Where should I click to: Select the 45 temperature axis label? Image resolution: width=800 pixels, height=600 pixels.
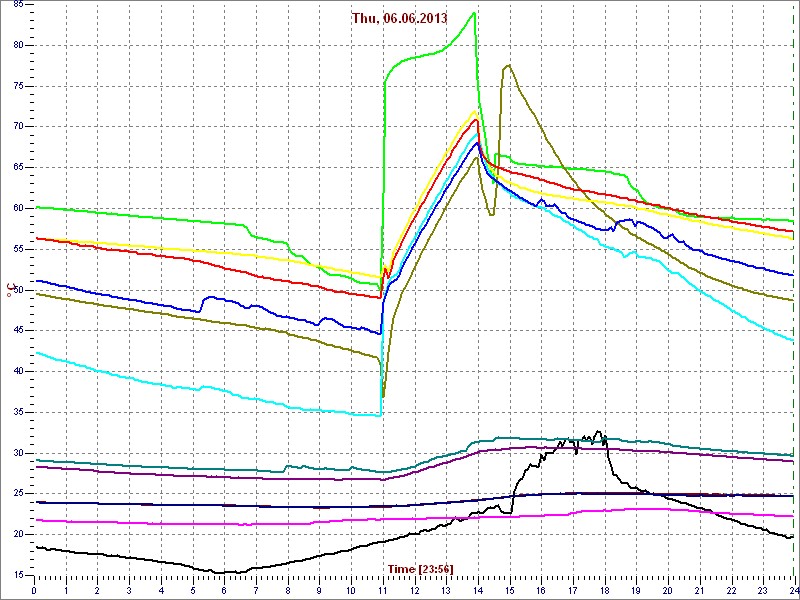17,331
